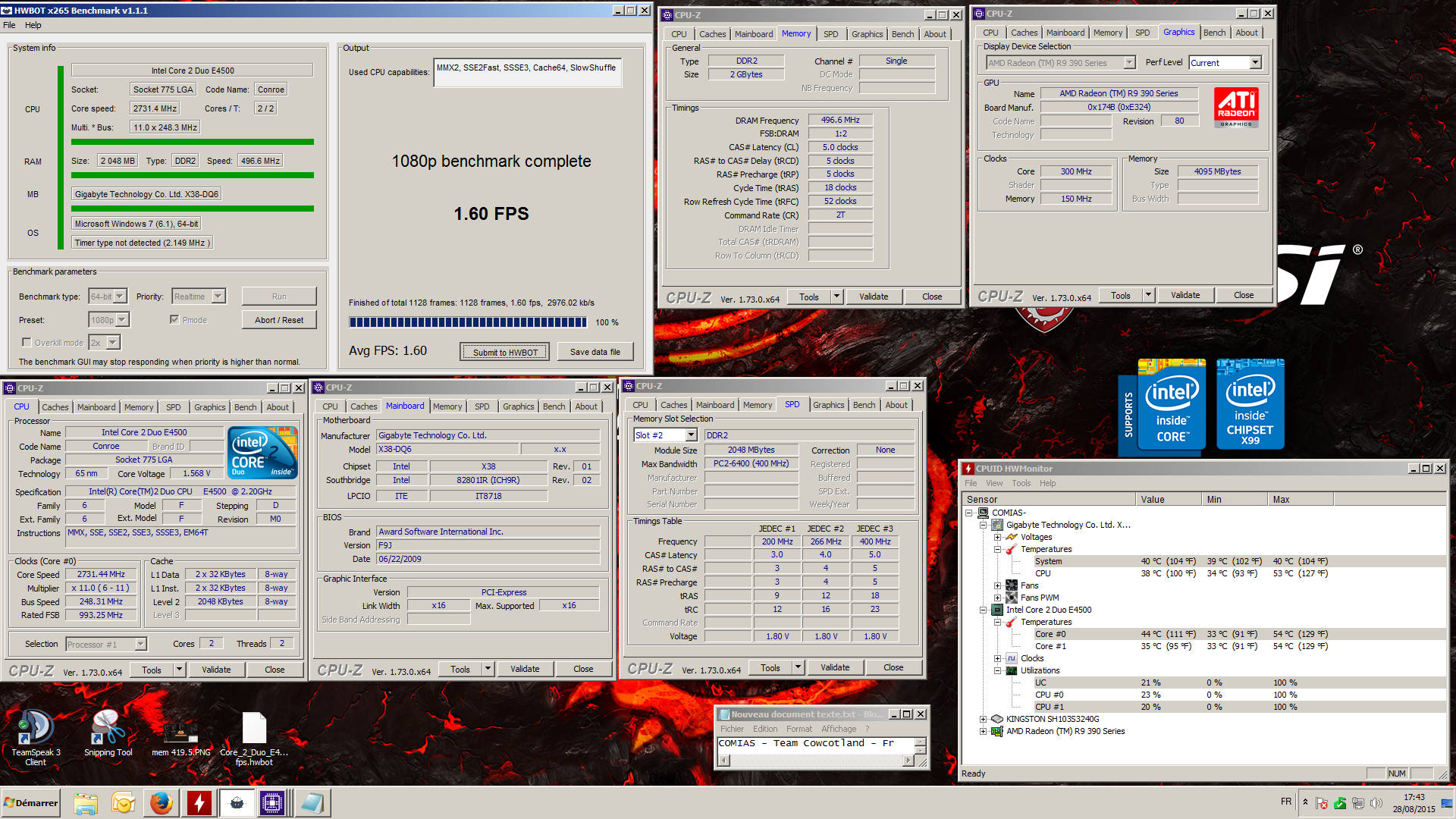Collapse the Utilizations node in HWMonitor
The width and height of the screenshot is (1456, 819).
(997, 670)
